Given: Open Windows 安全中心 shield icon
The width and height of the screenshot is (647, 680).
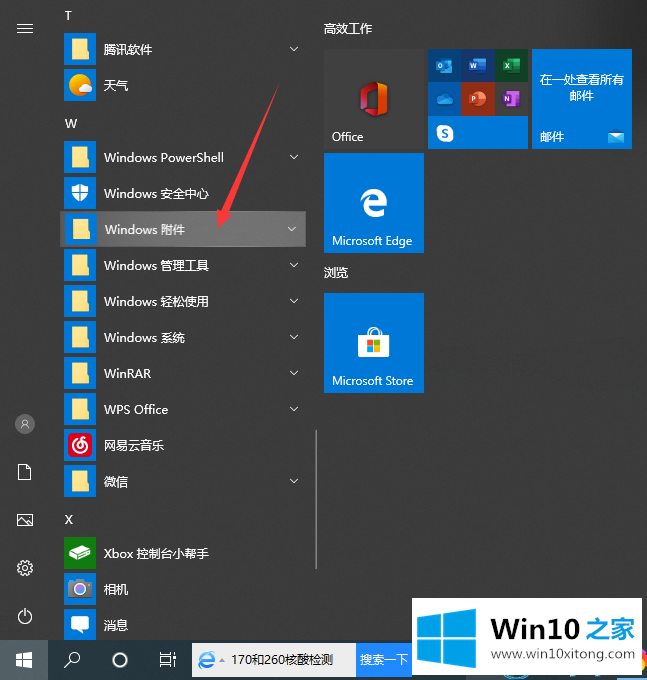Looking at the screenshot, I should pos(184,193).
